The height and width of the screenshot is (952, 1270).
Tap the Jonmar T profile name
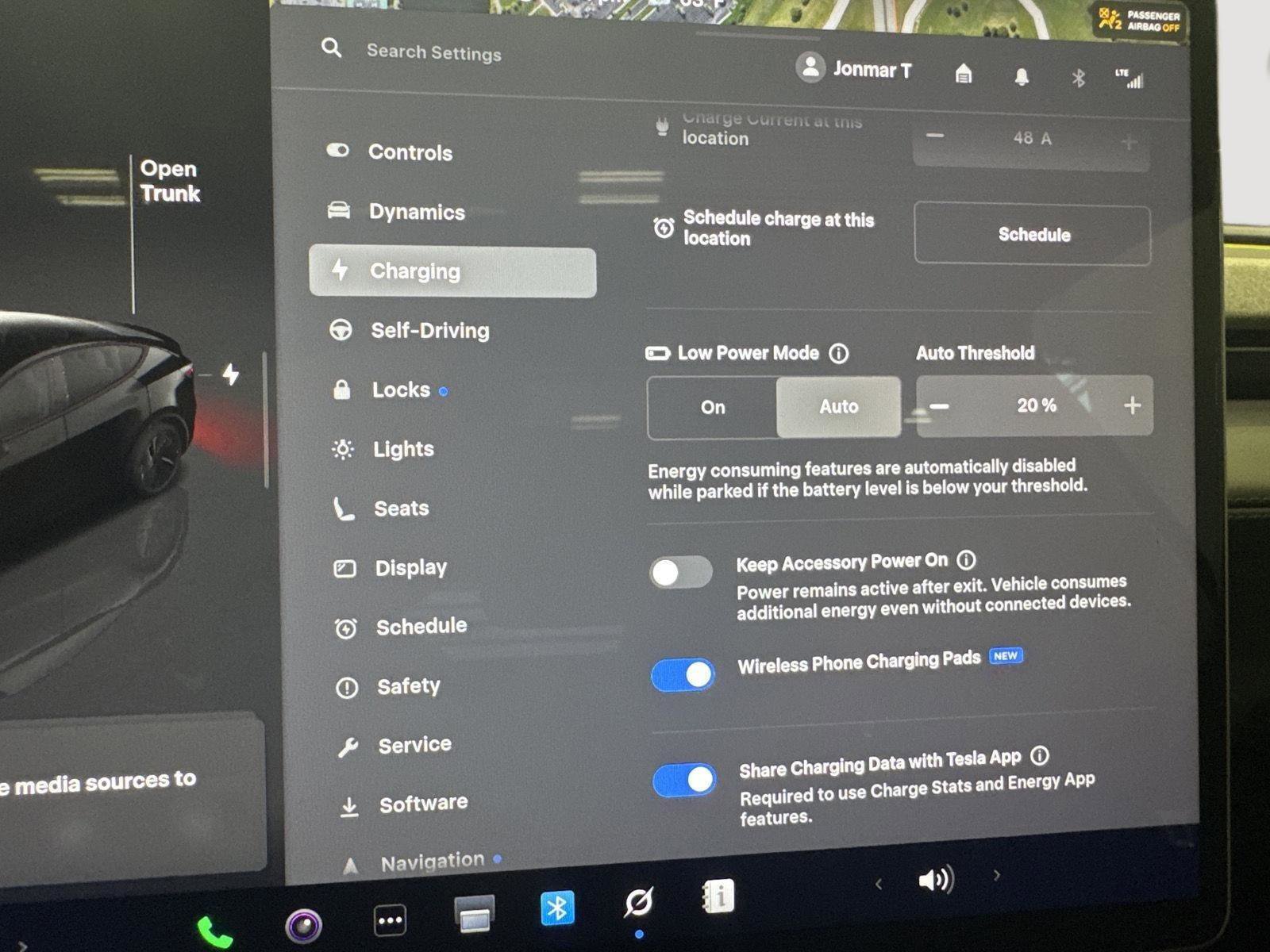[x=872, y=70]
